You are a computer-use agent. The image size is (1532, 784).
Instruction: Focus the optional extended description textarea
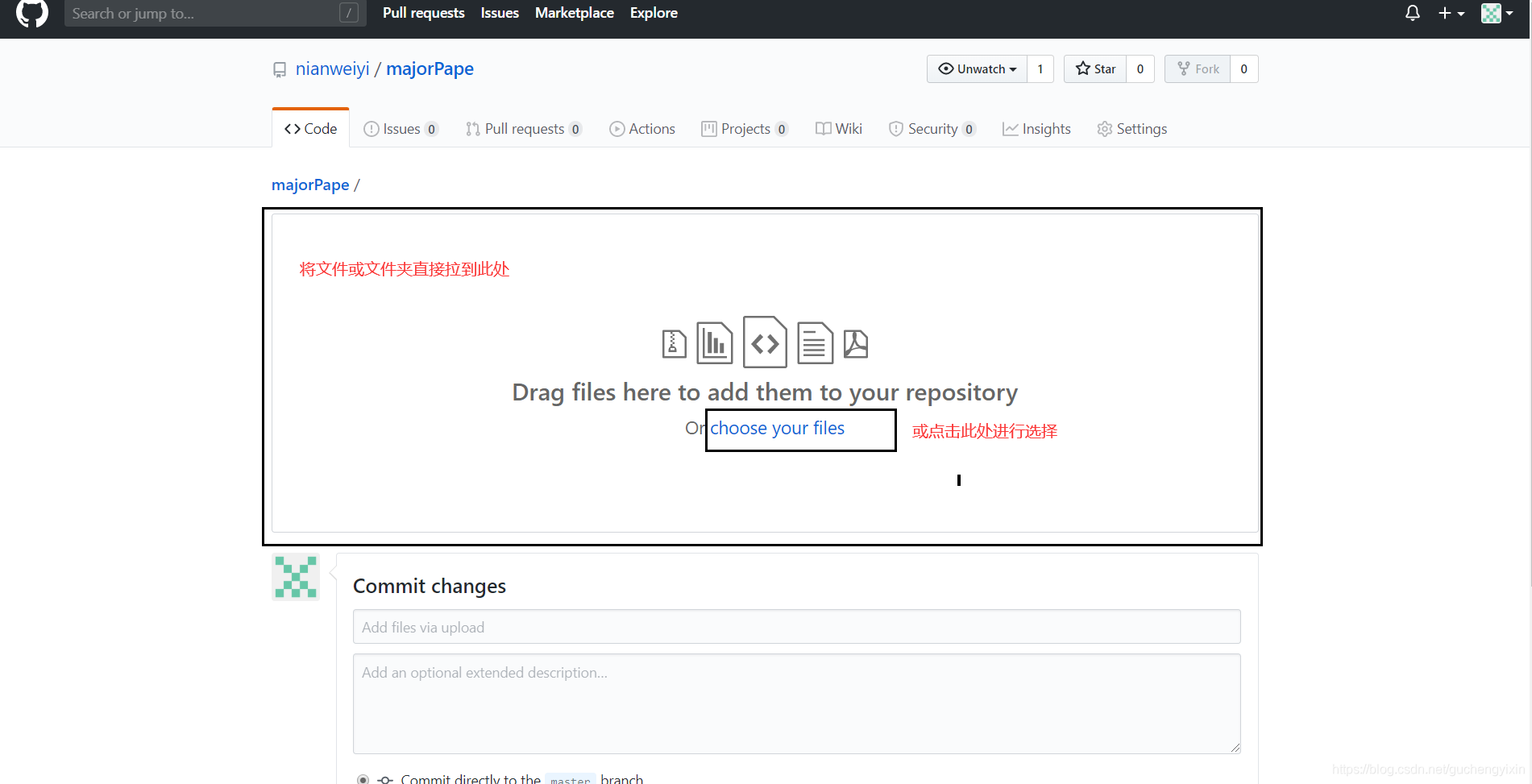796,704
